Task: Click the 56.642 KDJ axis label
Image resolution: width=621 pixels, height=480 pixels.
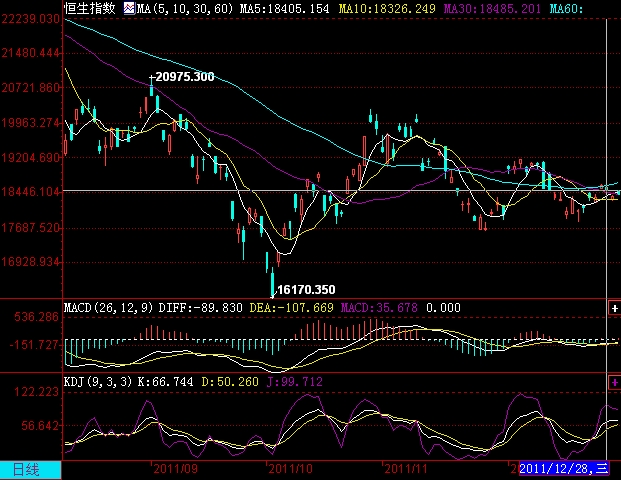Action: click(x=40, y=426)
